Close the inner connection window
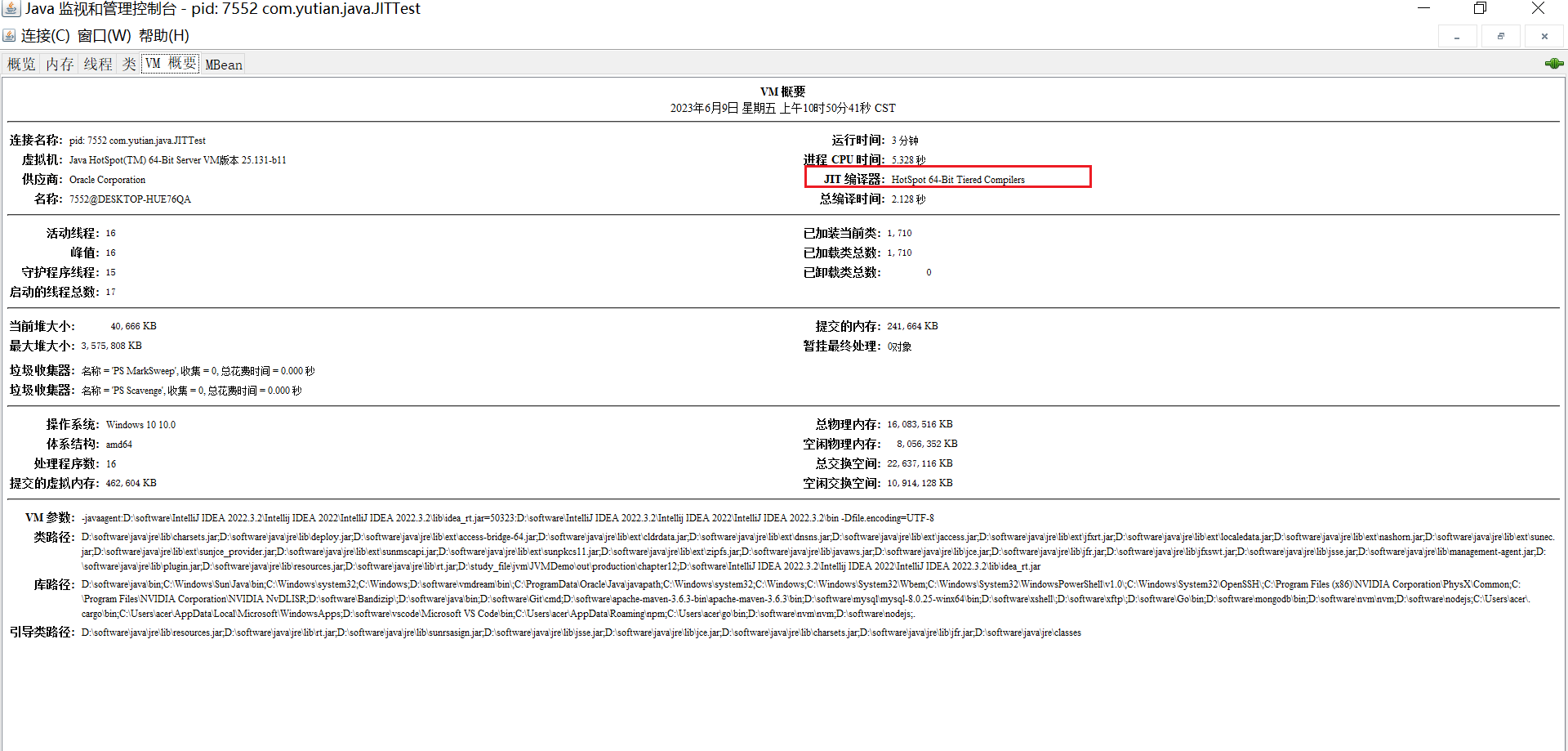The image size is (1568, 751). tap(1543, 37)
